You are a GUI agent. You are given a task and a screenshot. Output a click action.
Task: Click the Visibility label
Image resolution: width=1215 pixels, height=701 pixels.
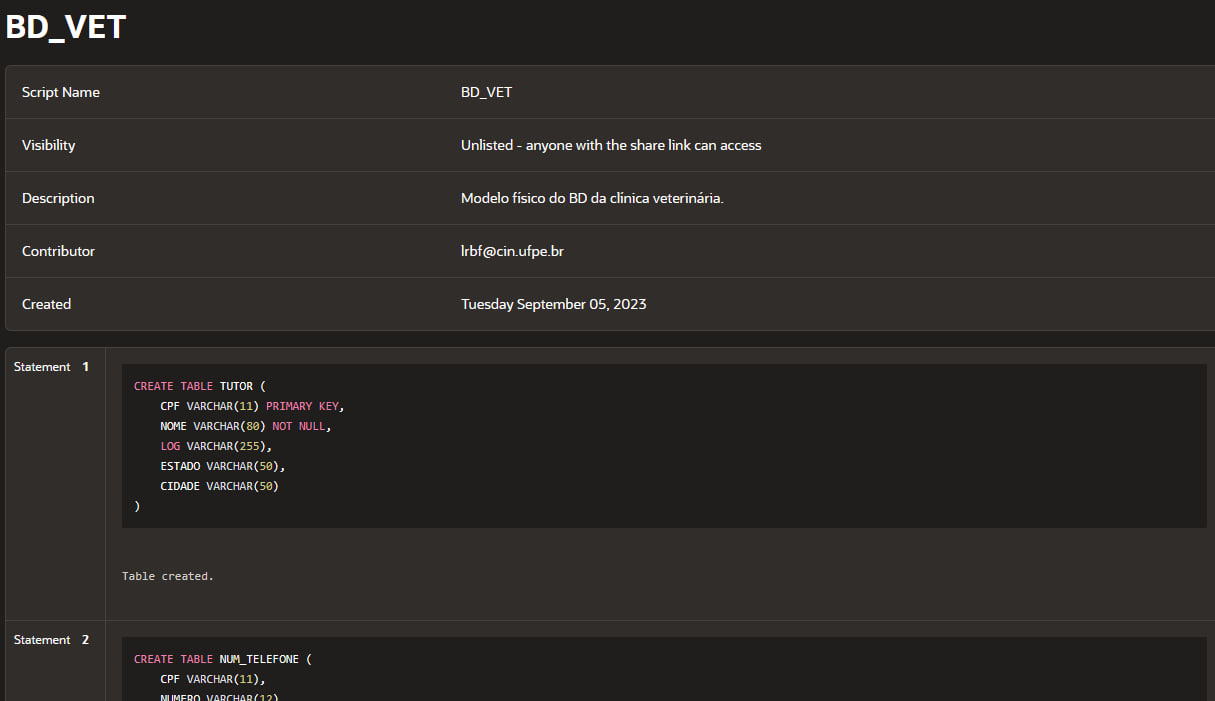[x=48, y=145]
